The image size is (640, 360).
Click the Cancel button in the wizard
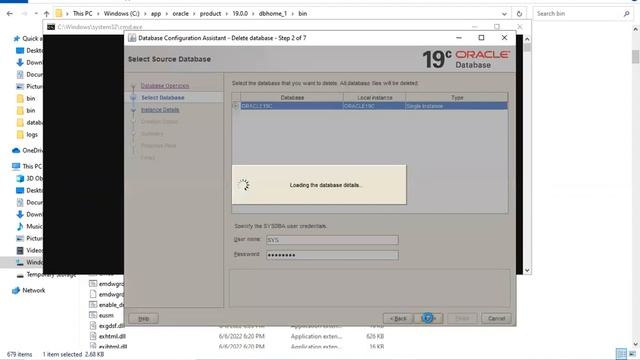(x=496, y=318)
